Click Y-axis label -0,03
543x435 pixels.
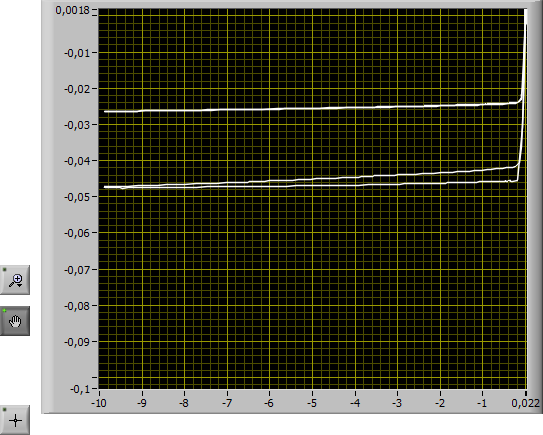(x=76, y=125)
